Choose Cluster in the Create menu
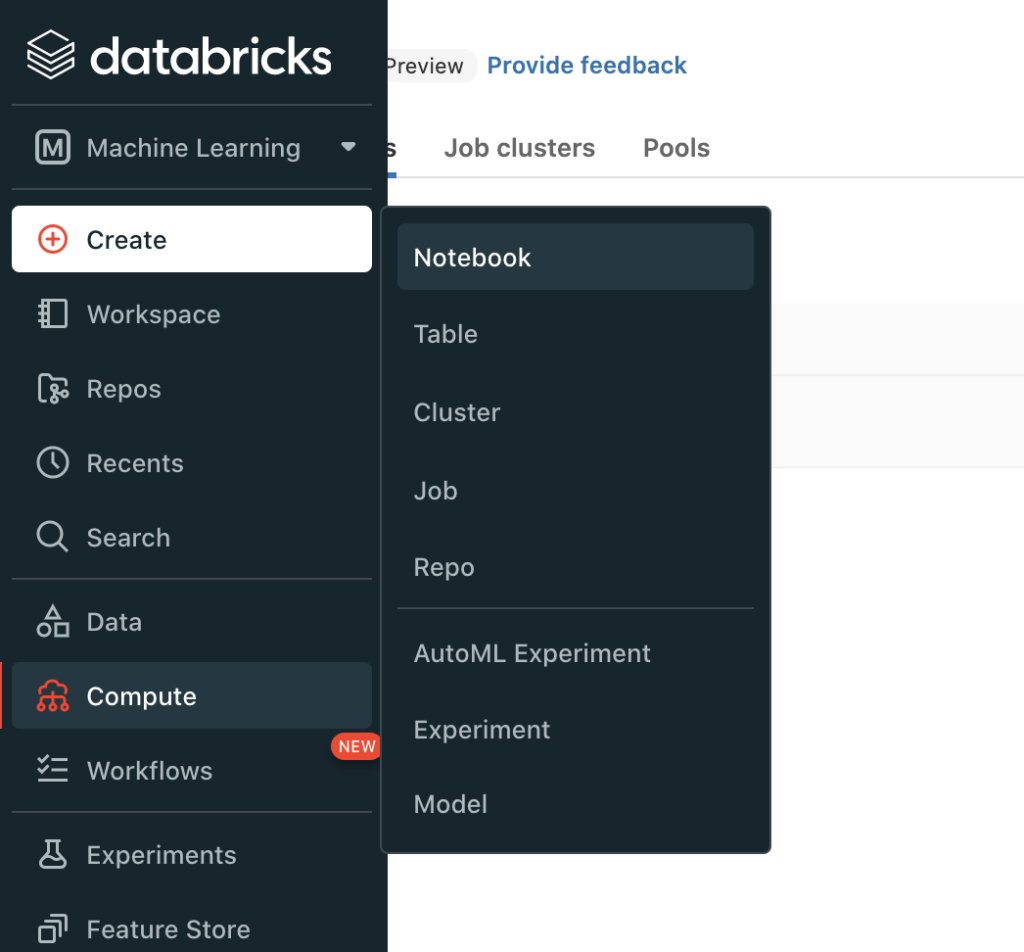The height and width of the screenshot is (952, 1024). coord(457,412)
